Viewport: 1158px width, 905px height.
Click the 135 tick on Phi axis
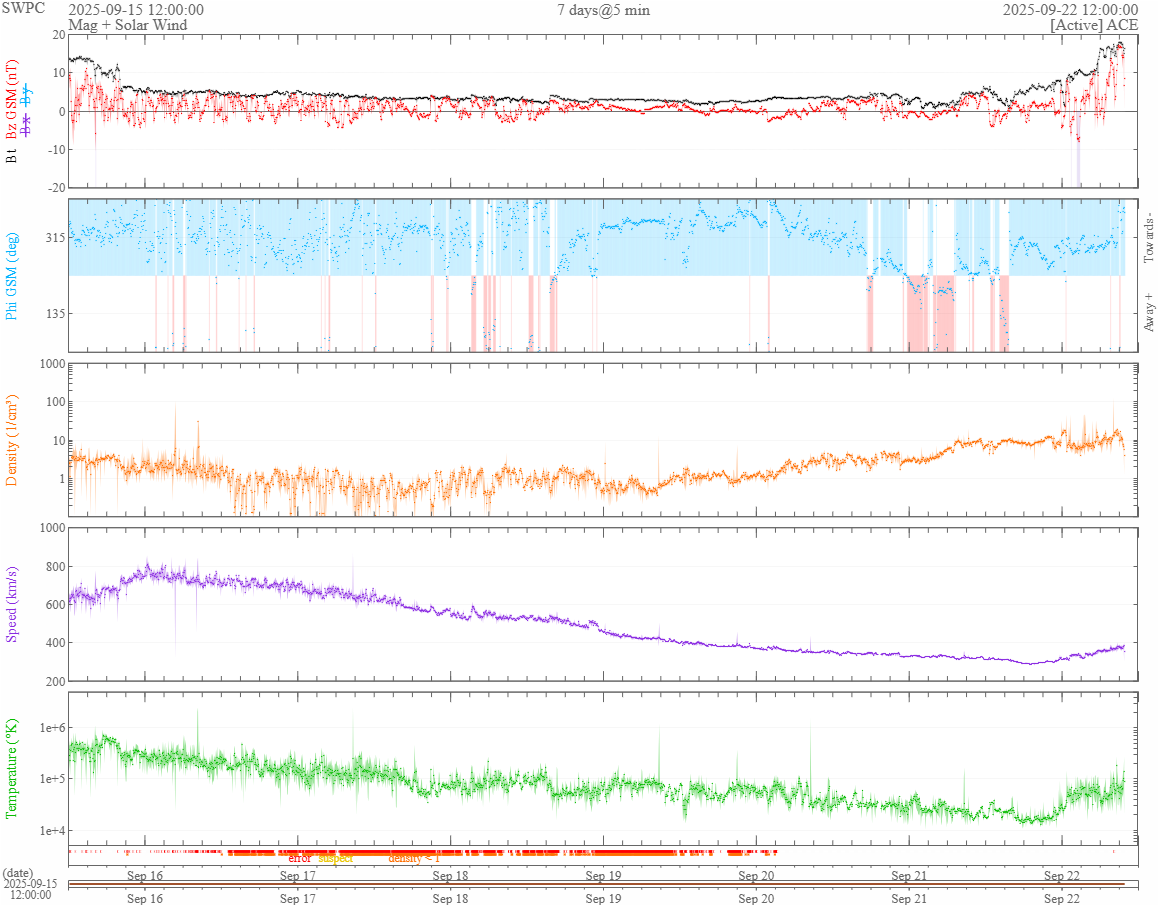[x=56, y=313]
